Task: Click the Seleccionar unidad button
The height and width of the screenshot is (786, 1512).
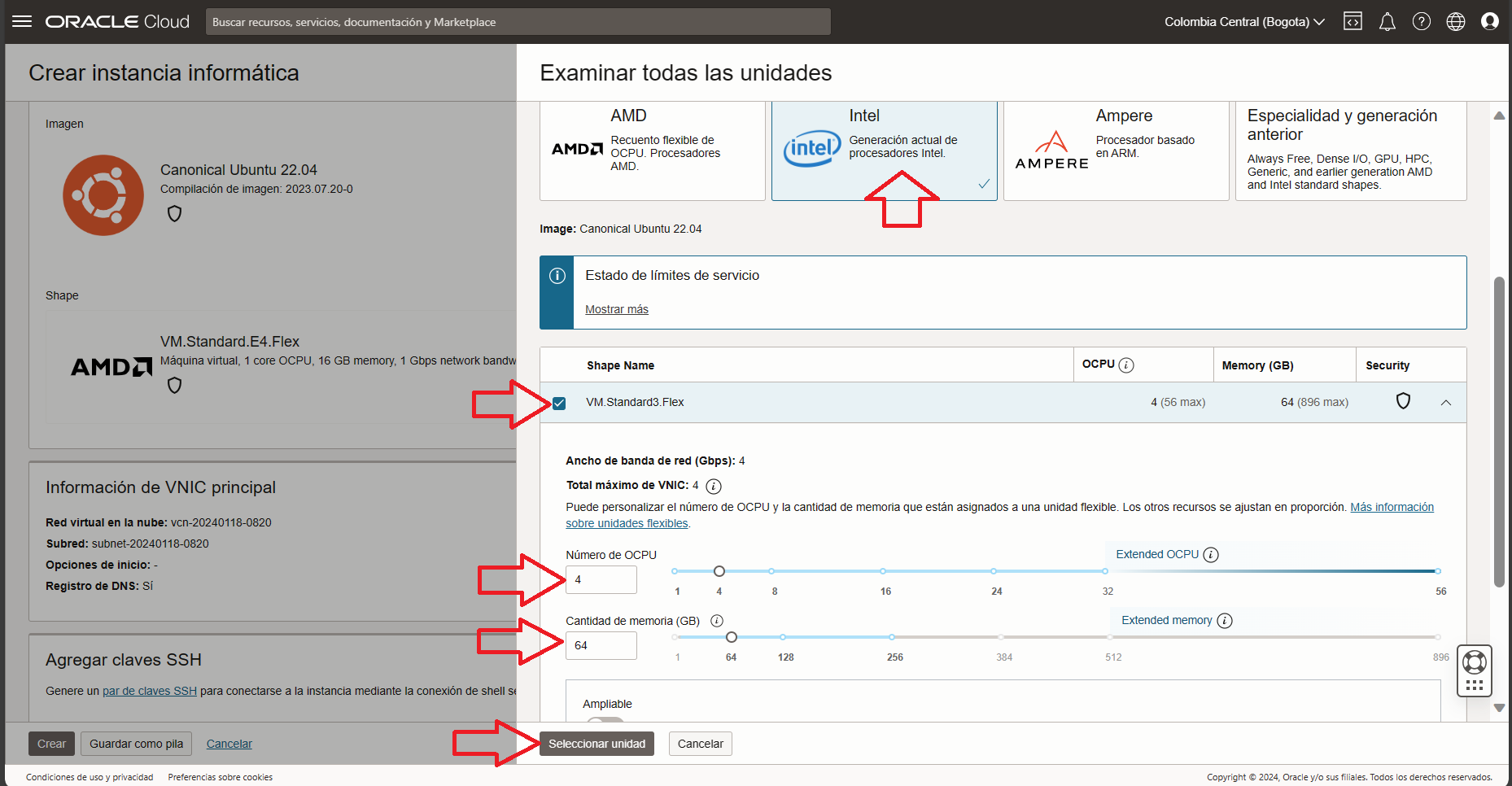Action: (596, 744)
